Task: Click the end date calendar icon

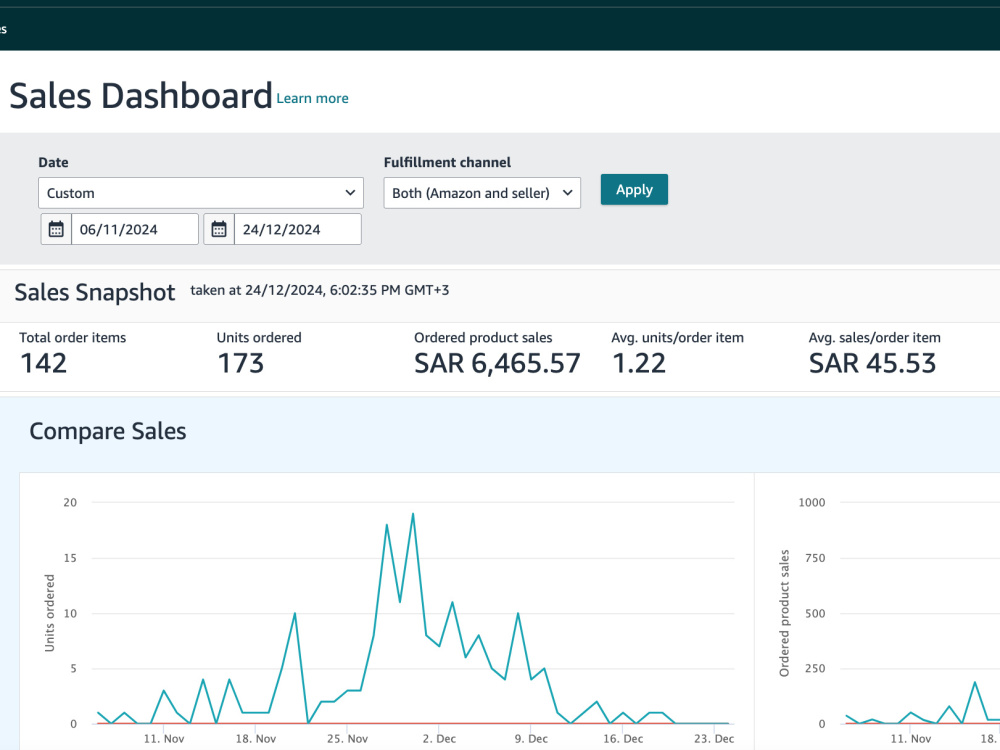Action: [x=219, y=229]
